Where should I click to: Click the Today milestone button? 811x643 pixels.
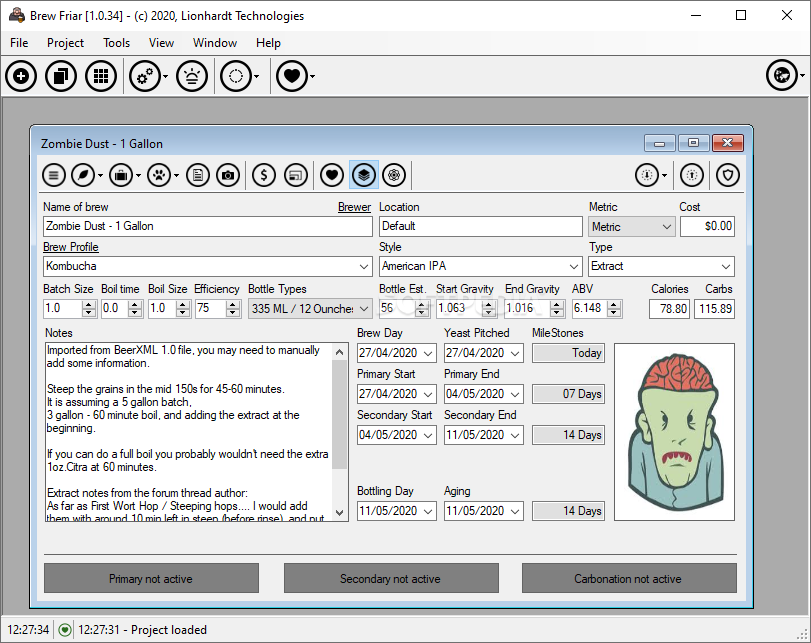tap(568, 353)
